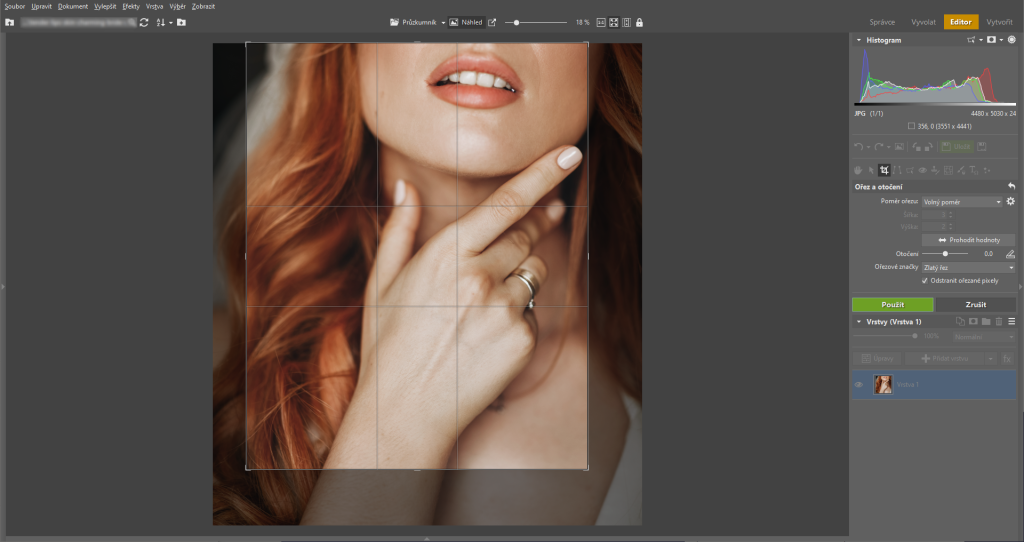Click the horizon leveling tool icon
1024x542 pixels.
point(1010,253)
